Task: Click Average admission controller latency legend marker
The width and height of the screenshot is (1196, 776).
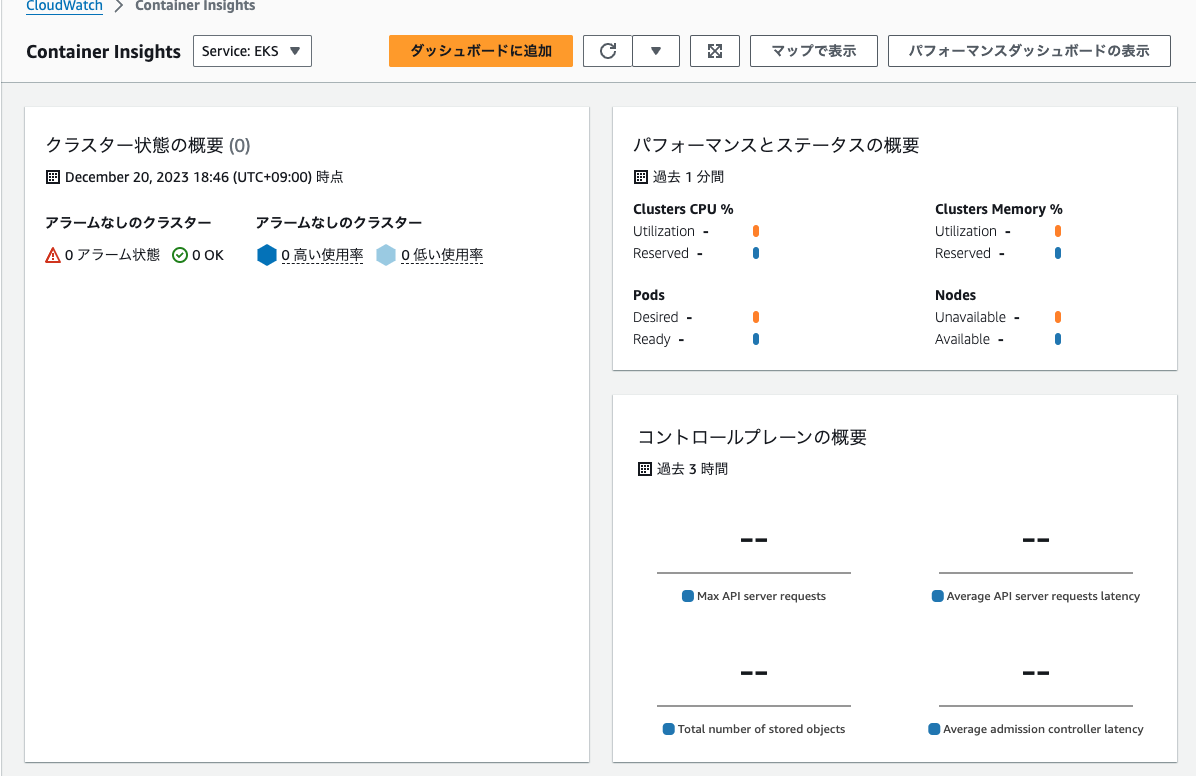Action: pyautogui.click(x=934, y=729)
